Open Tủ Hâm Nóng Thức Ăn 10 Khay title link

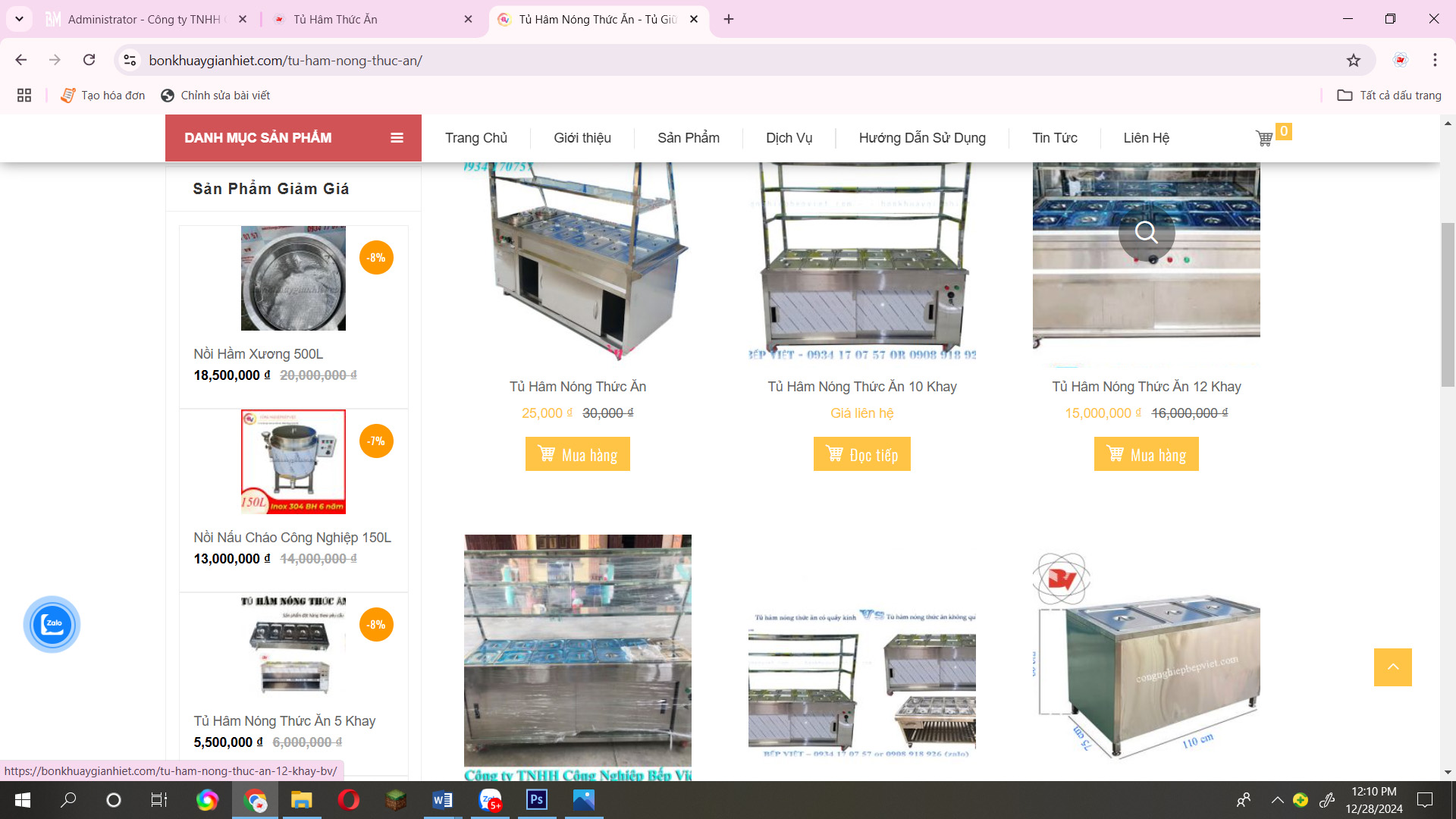pos(862,387)
